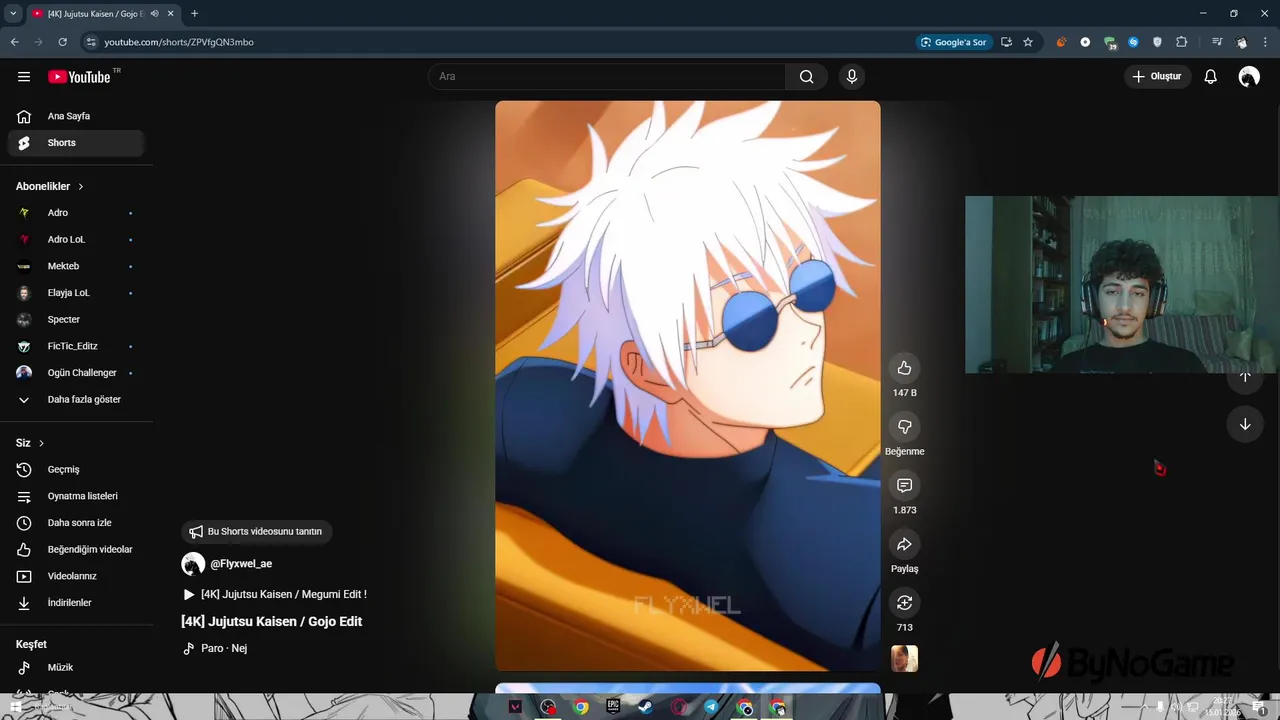Go to the YouTube logo home
Image resolution: width=1280 pixels, height=720 pixels.
[79, 77]
